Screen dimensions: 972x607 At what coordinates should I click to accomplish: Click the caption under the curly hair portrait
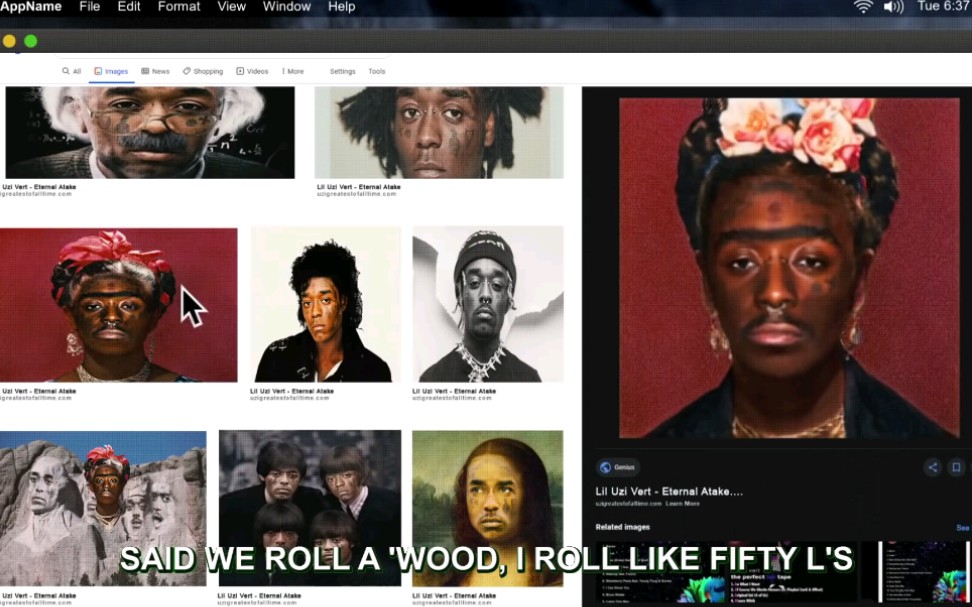[292, 391]
